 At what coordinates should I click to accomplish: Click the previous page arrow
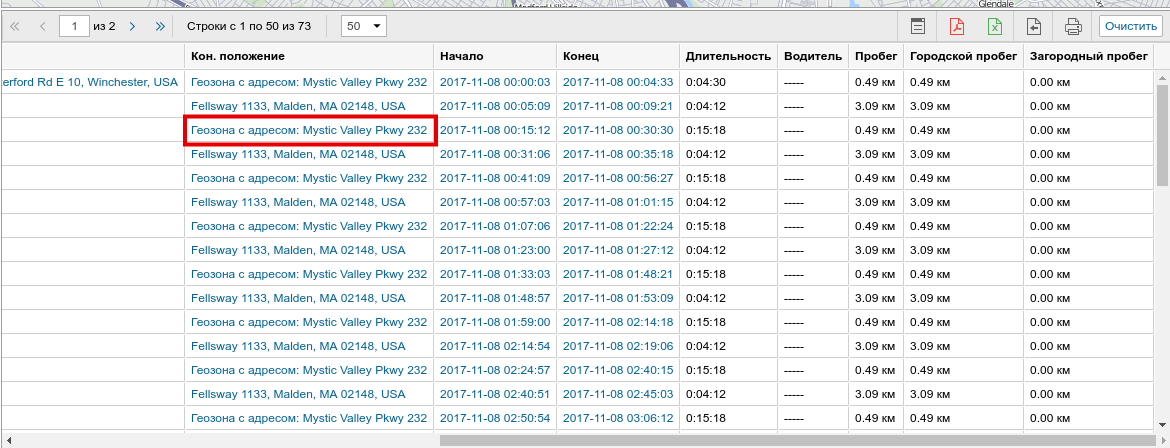point(43,26)
